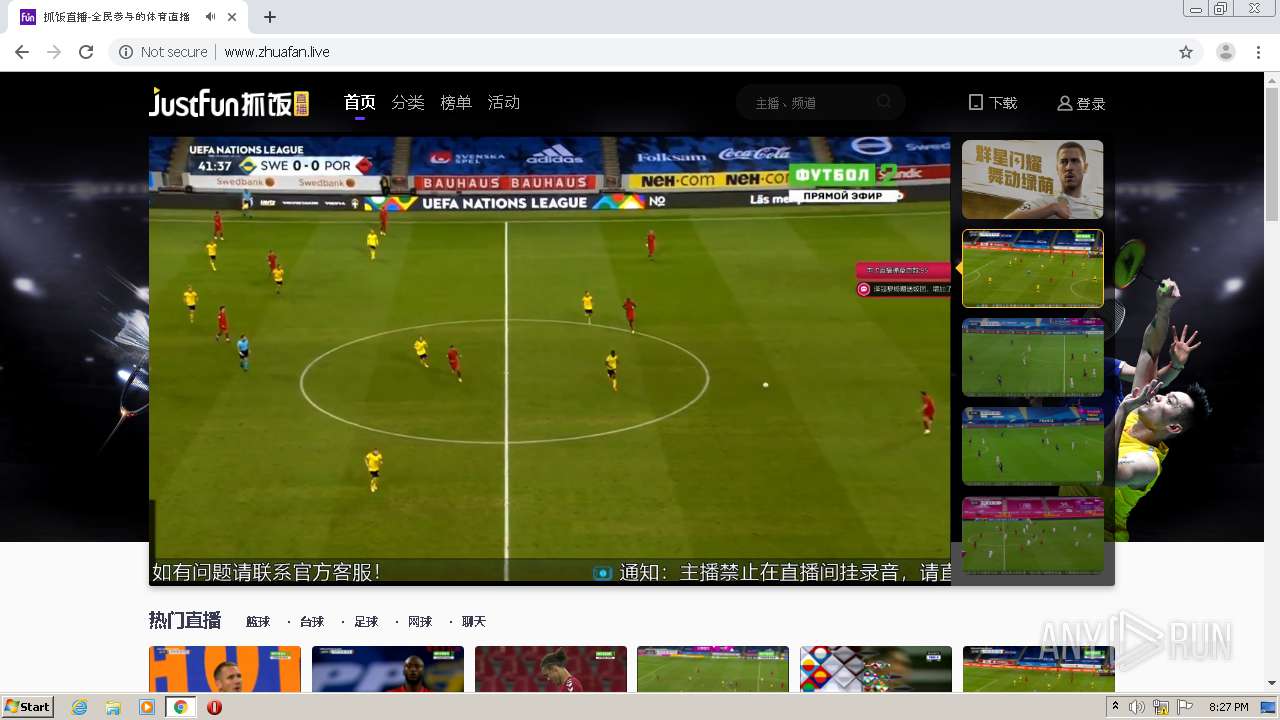The height and width of the screenshot is (720, 1280).
Task: Open Windows Explorer from taskbar
Action: click(113, 707)
